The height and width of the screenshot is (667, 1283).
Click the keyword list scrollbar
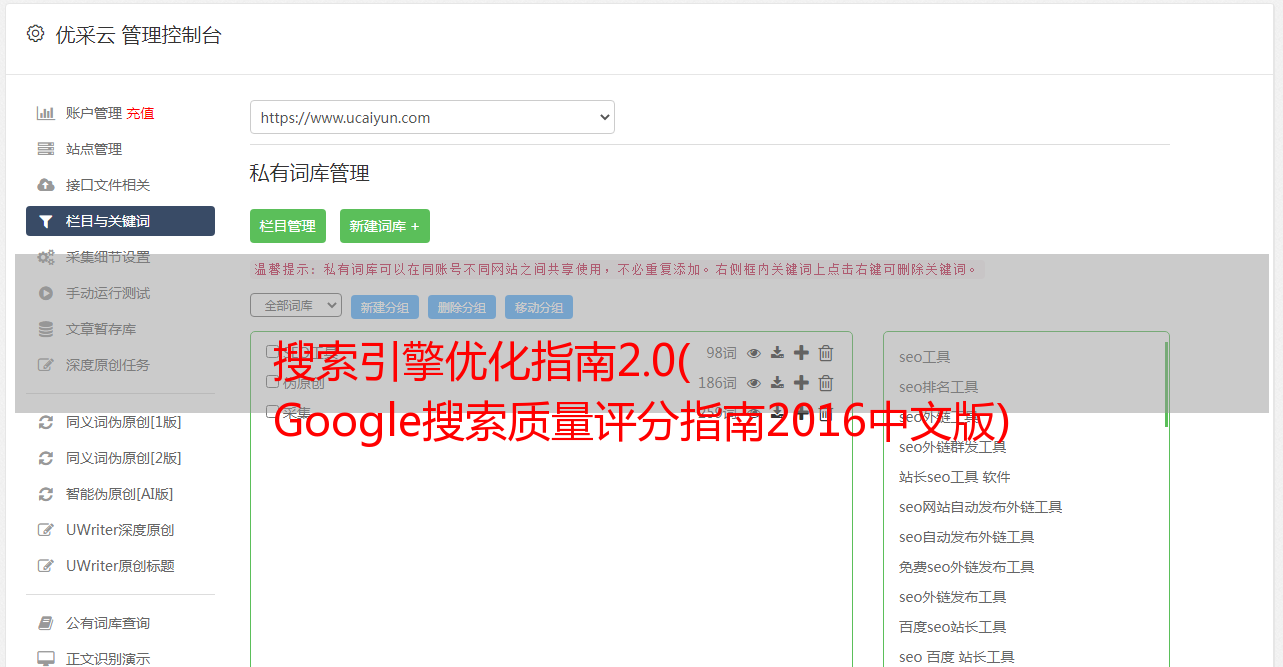1166,384
